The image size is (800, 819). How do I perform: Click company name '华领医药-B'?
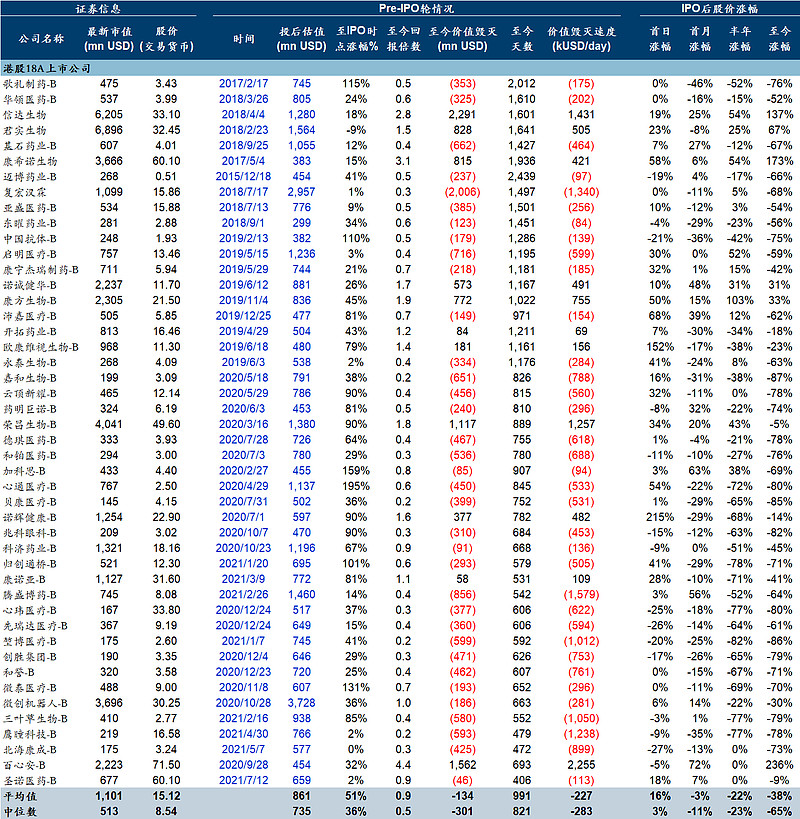30,99
